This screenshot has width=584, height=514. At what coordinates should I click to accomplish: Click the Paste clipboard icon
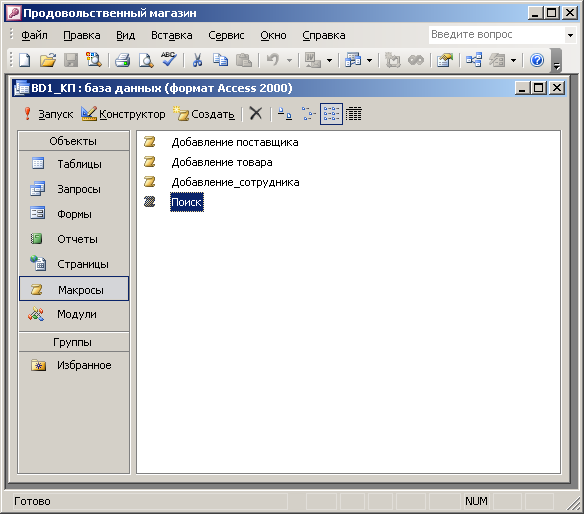(244, 60)
